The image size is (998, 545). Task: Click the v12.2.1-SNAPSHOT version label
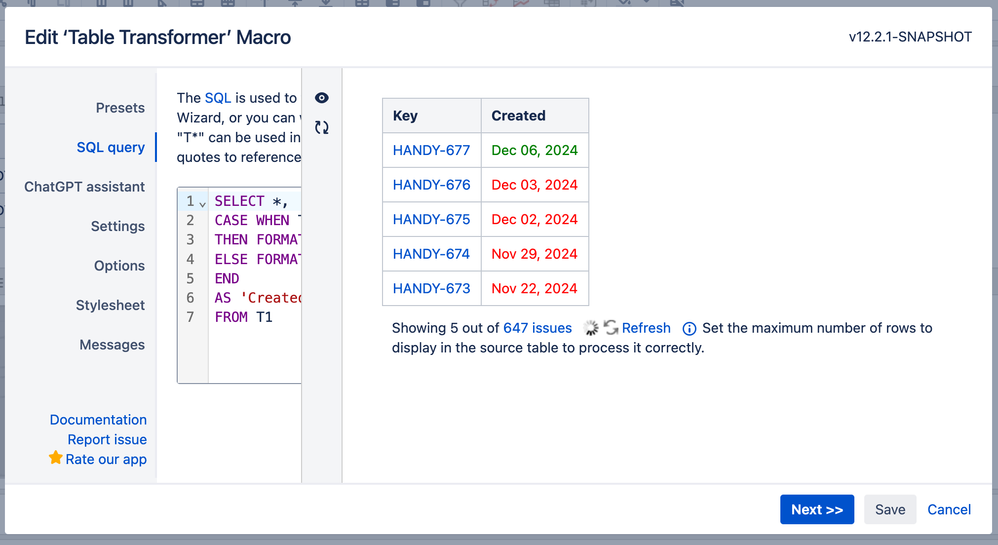pos(910,37)
